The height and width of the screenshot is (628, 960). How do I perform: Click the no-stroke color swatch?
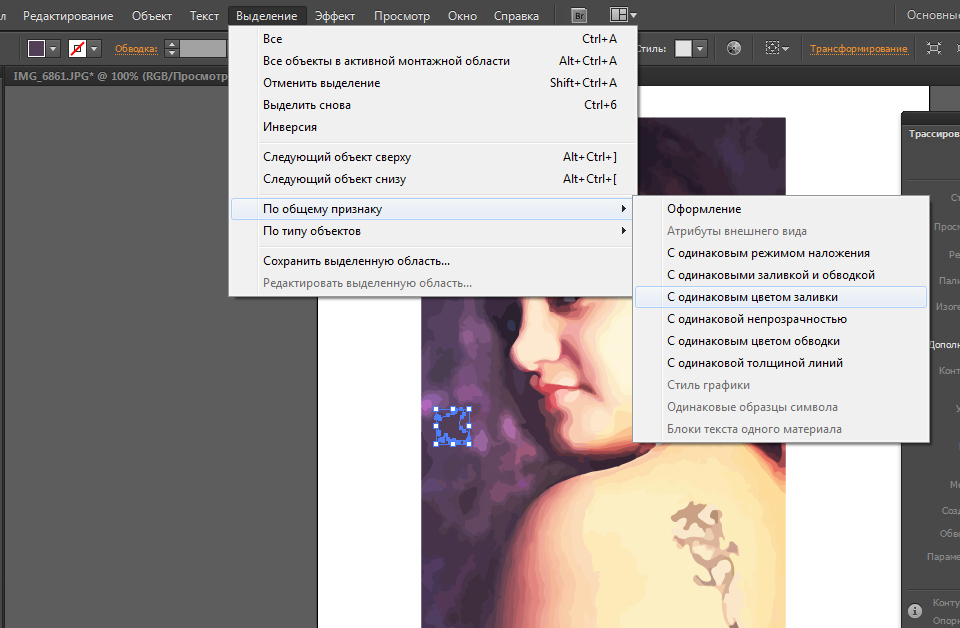(x=77, y=48)
